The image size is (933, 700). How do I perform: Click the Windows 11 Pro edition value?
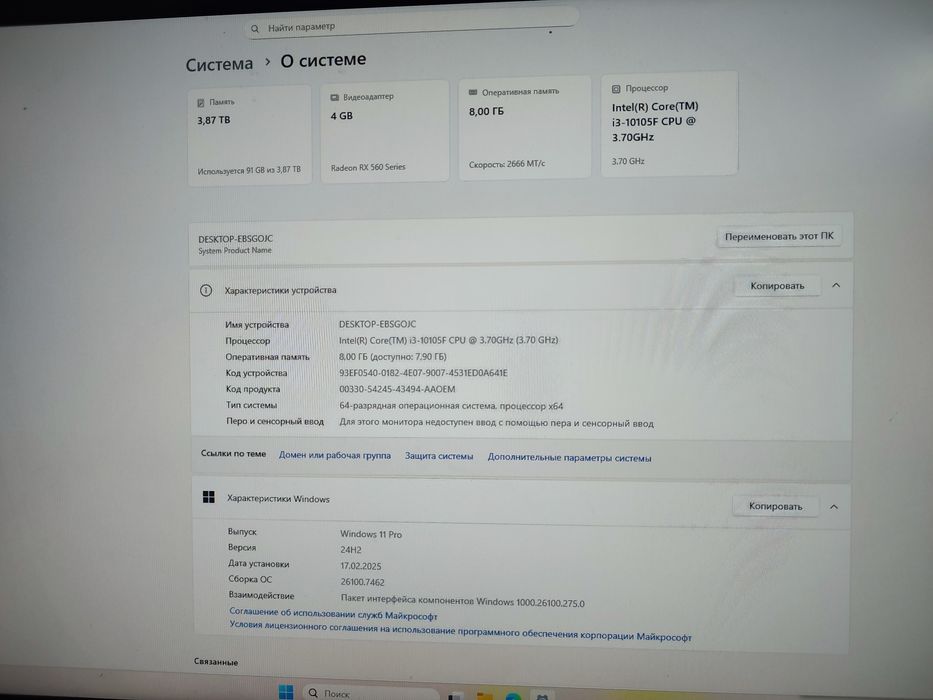coord(371,535)
